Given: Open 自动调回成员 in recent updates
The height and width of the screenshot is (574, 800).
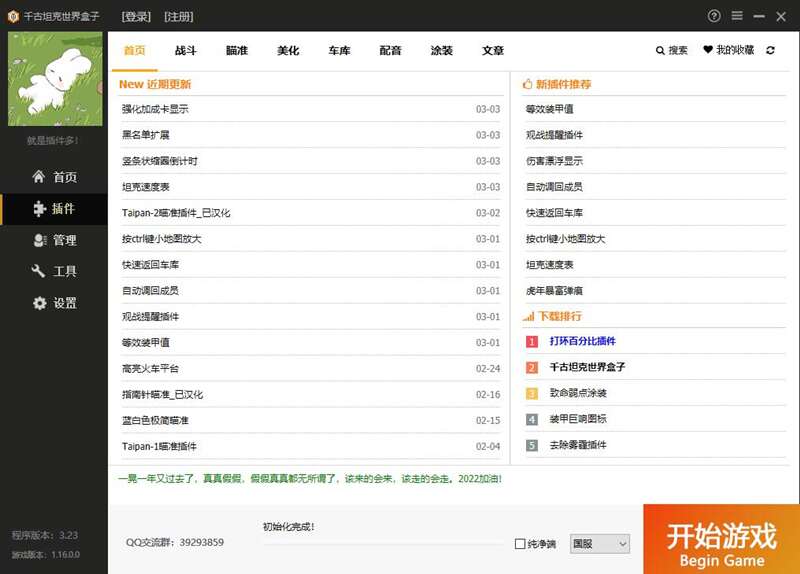Looking at the screenshot, I should (150, 291).
